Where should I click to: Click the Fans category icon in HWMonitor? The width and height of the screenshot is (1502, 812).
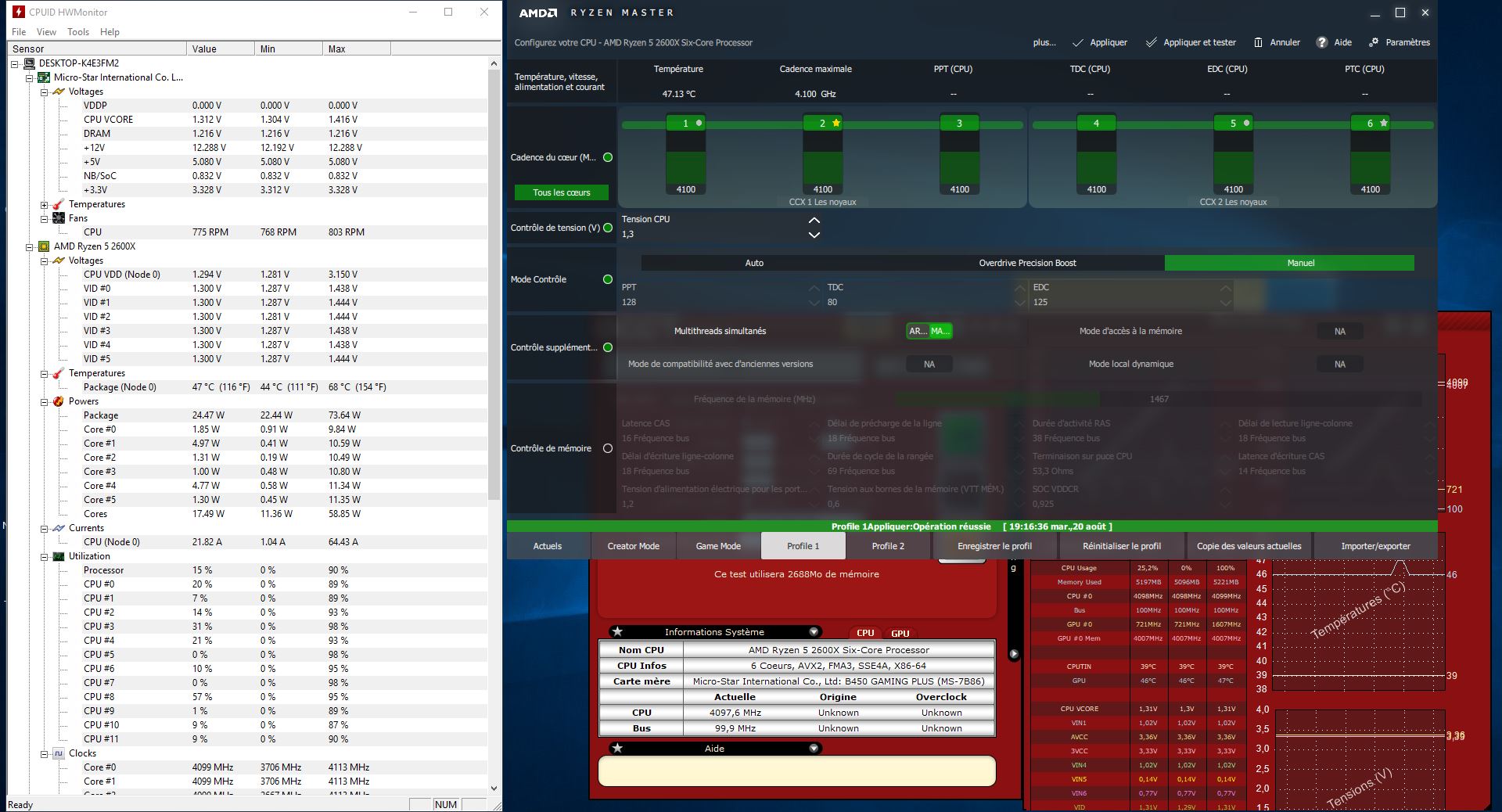(59, 218)
